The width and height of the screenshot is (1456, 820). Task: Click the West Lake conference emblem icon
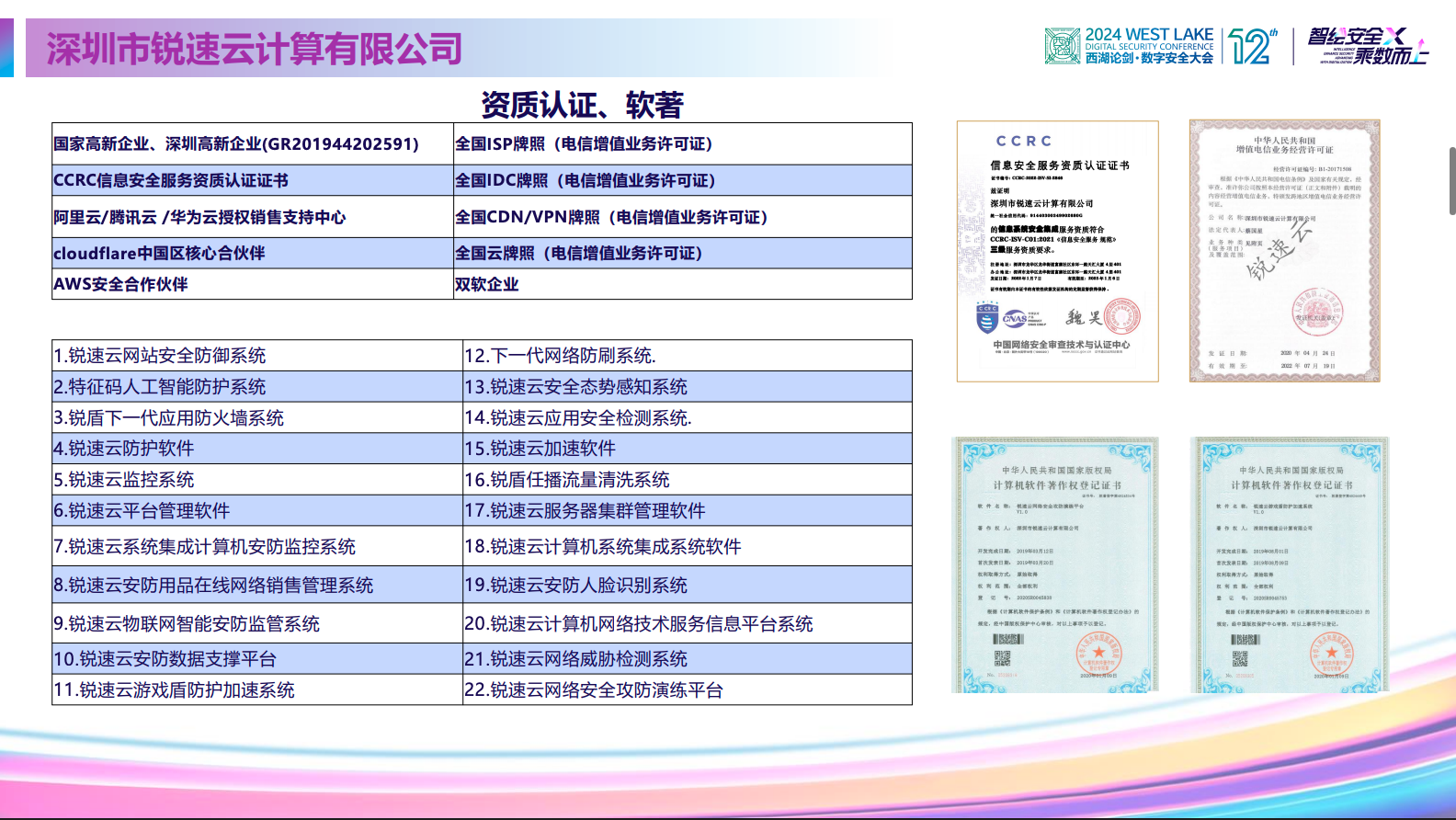point(1062,46)
